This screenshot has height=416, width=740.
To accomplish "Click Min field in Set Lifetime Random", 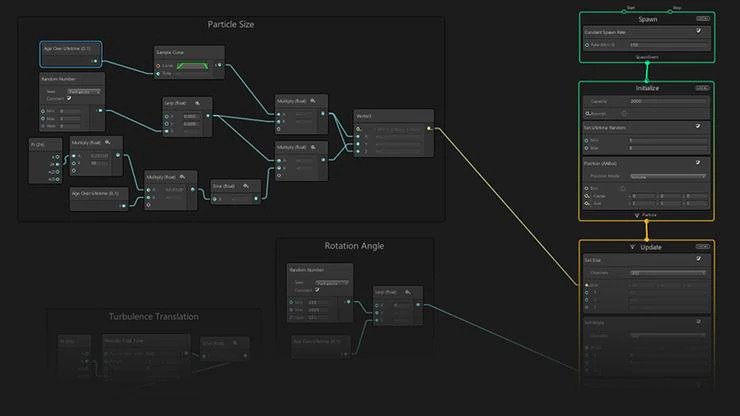I will [668, 140].
